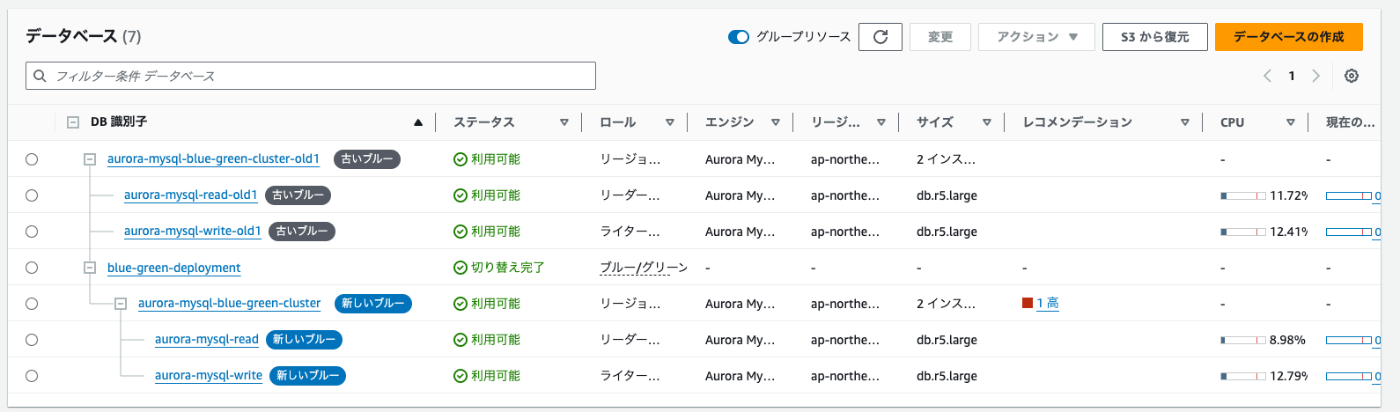Click ブルー/グリーン role text
The height and width of the screenshot is (412, 1400).
644,268
